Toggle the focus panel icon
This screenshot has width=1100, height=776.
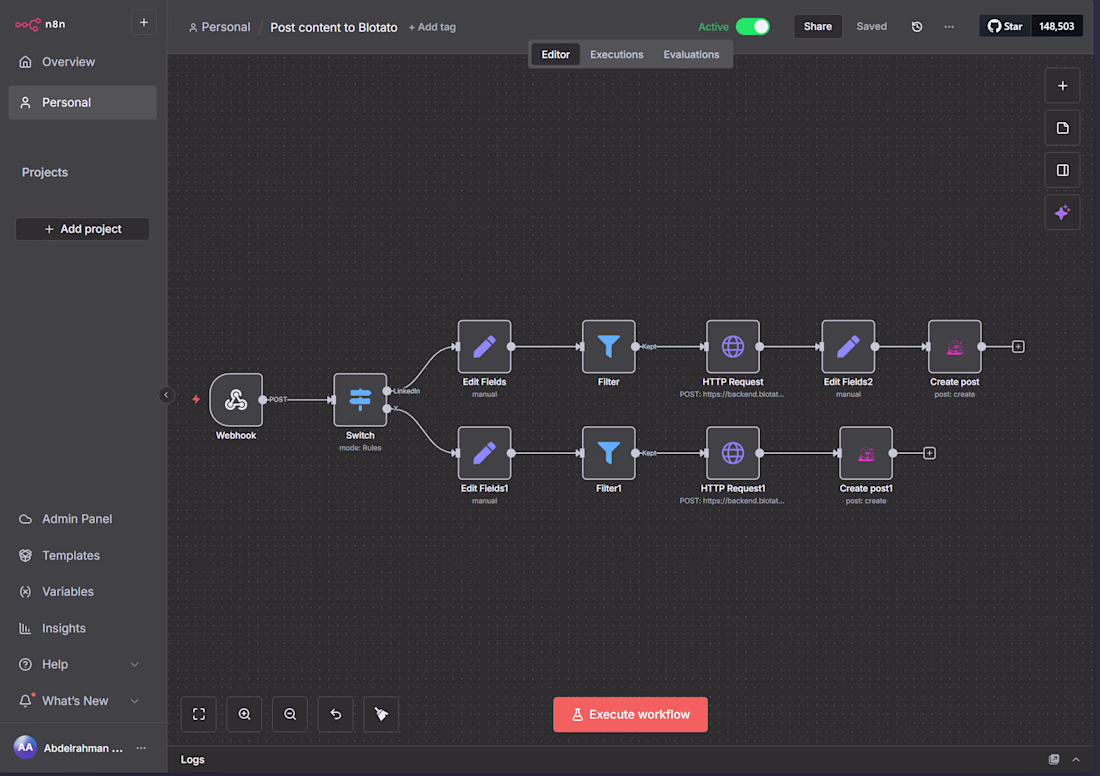pyautogui.click(x=1062, y=170)
